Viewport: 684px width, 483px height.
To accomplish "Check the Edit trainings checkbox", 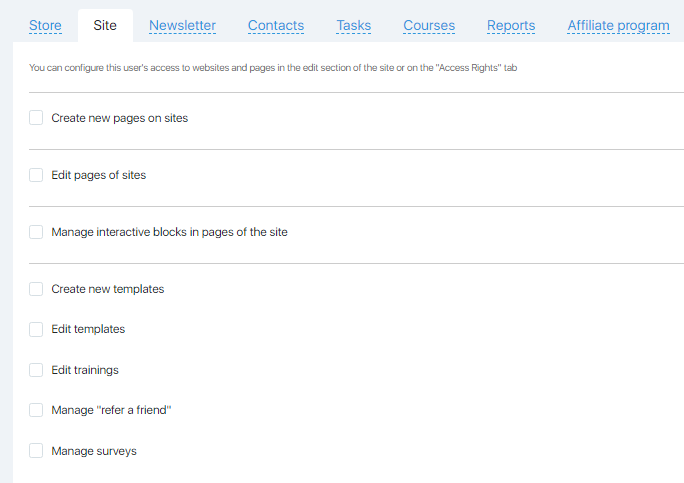I will [x=36, y=370].
